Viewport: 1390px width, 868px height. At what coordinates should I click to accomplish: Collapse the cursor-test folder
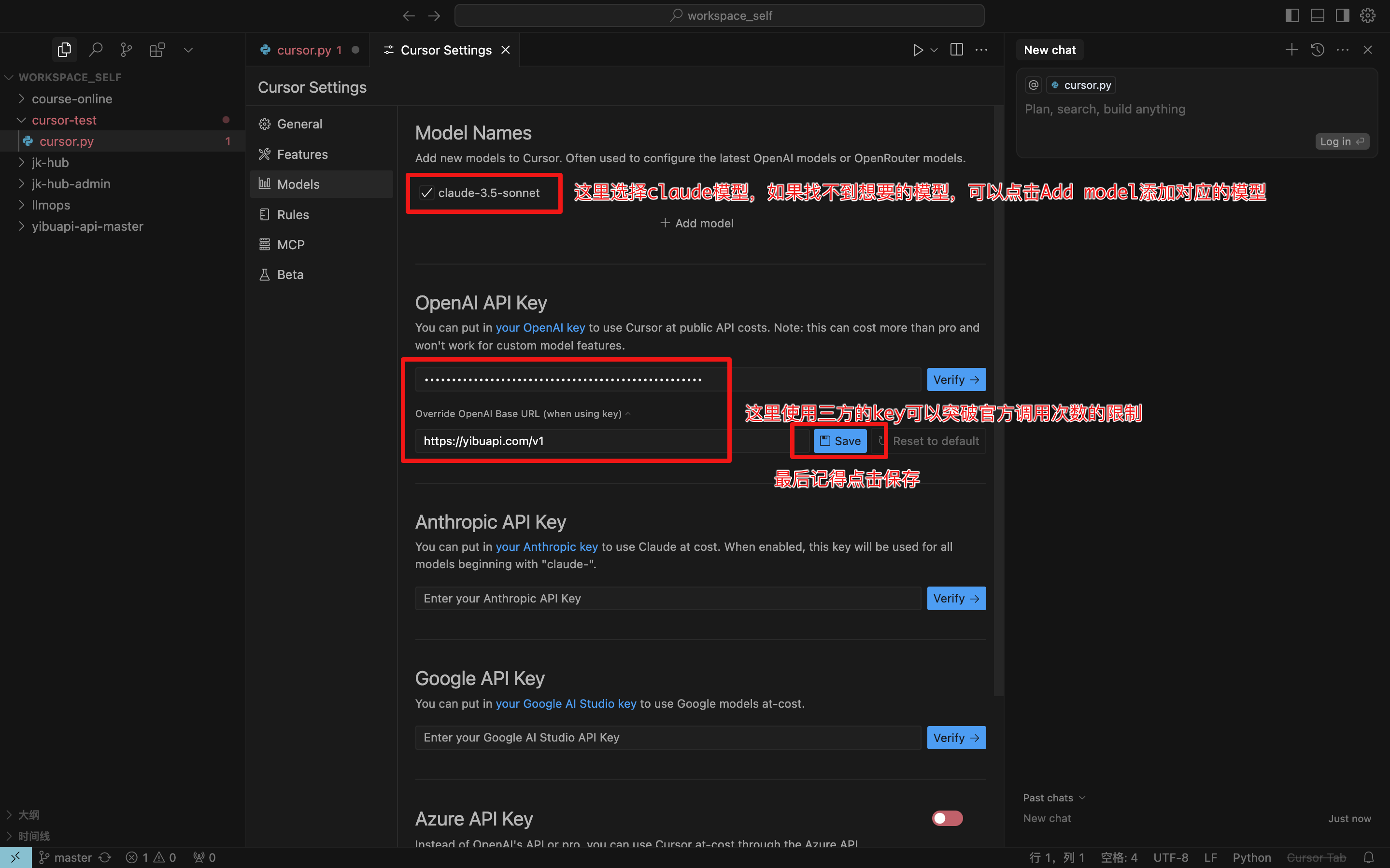pos(64,120)
